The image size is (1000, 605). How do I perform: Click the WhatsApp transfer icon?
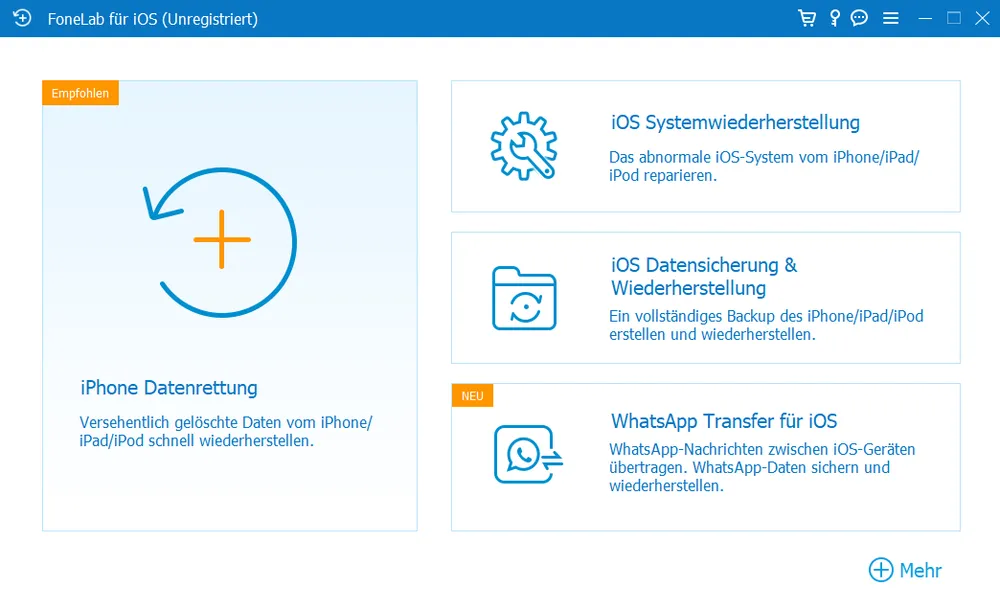[x=528, y=454]
